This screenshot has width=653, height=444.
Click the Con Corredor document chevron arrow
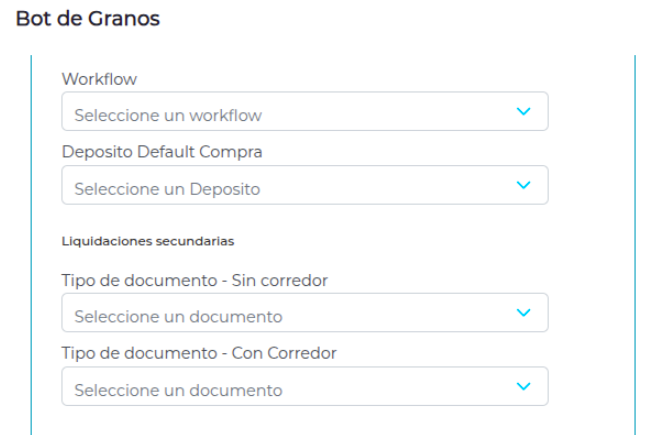tap(520, 386)
